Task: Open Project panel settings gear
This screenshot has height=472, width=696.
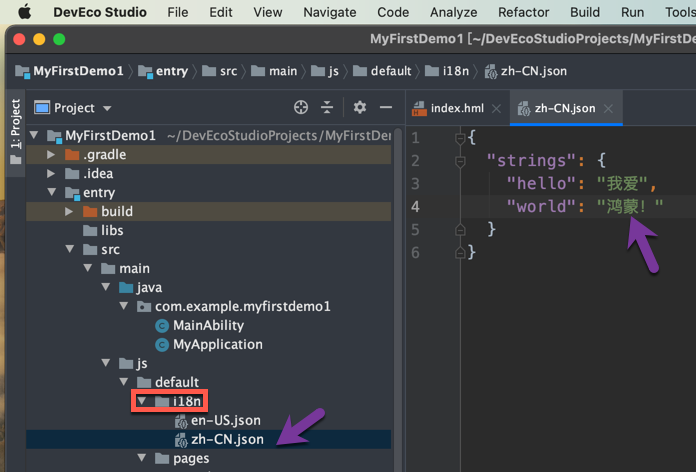Action: pyautogui.click(x=360, y=108)
